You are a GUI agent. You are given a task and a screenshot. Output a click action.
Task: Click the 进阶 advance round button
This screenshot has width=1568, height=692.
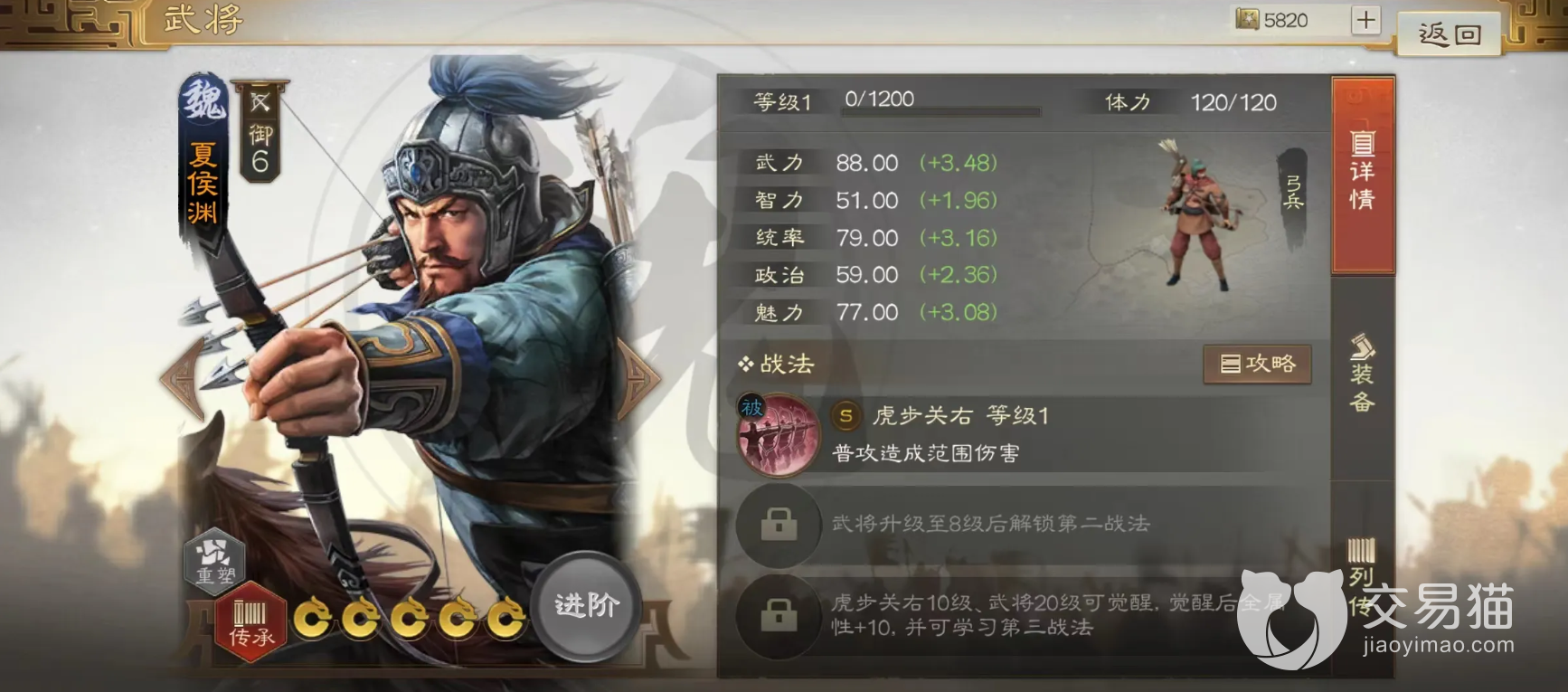point(586,605)
